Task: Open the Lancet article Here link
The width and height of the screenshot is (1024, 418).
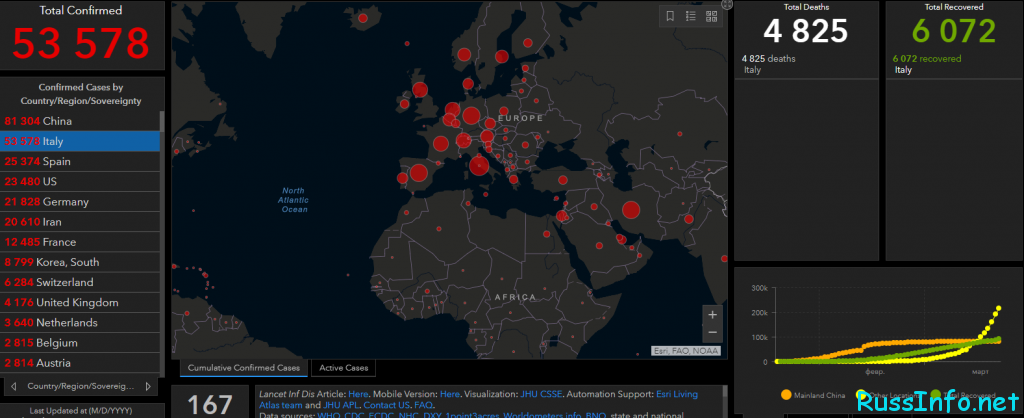Action: coord(358,394)
